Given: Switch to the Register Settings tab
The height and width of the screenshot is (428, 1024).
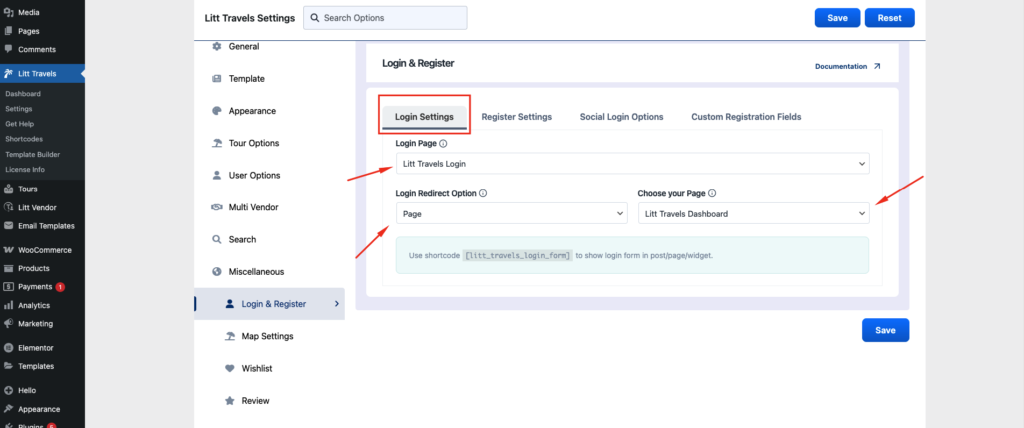Looking at the screenshot, I should tap(516, 117).
